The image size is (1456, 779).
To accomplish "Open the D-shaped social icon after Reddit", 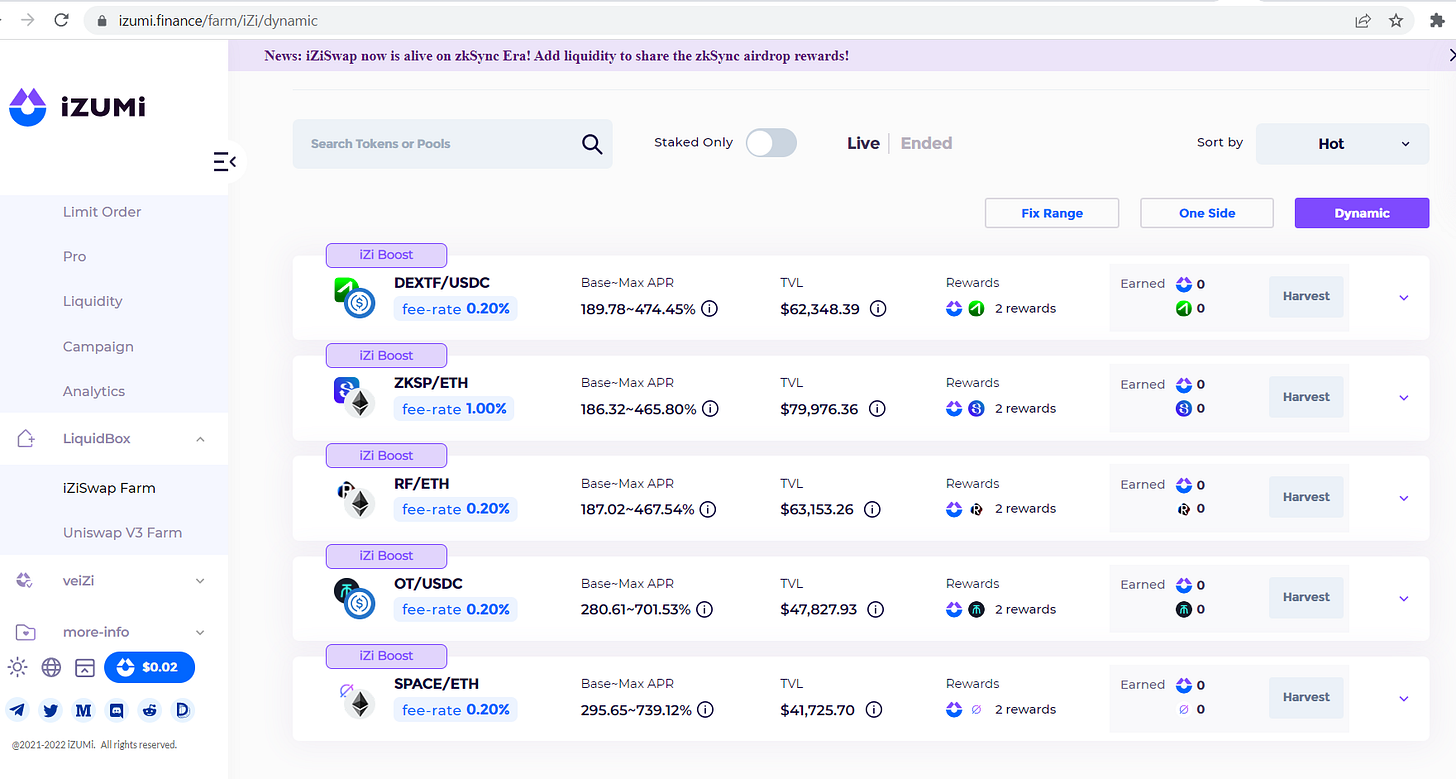I will (x=182, y=710).
